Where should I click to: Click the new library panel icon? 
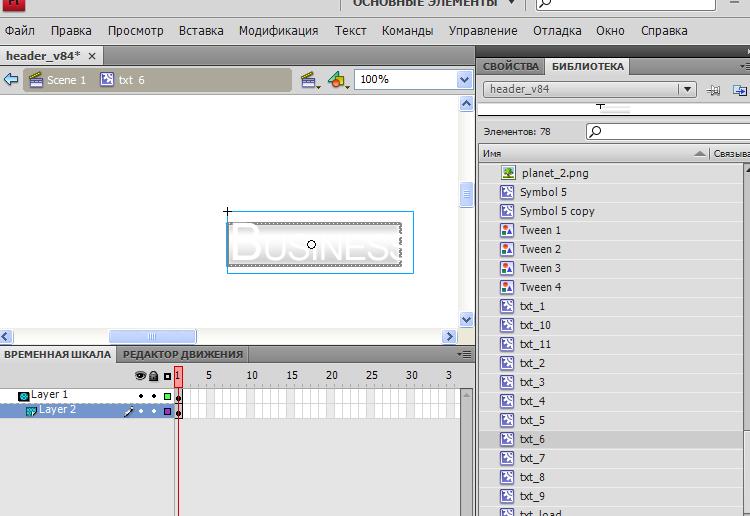pos(739,89)
